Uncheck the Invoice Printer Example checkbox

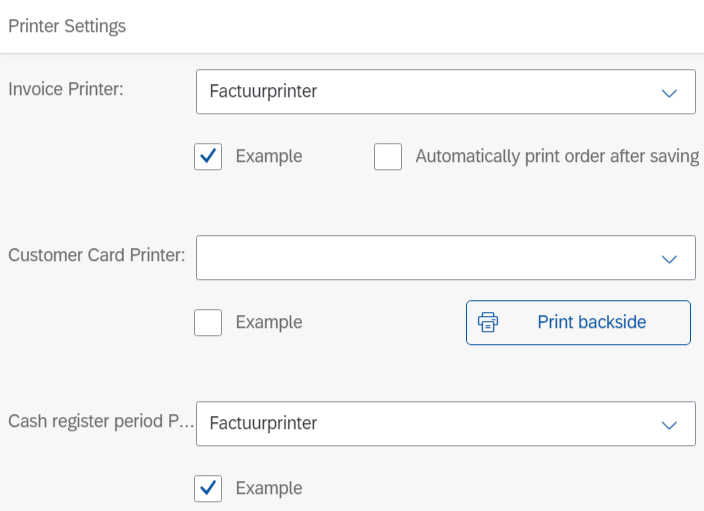click(208, 157)
